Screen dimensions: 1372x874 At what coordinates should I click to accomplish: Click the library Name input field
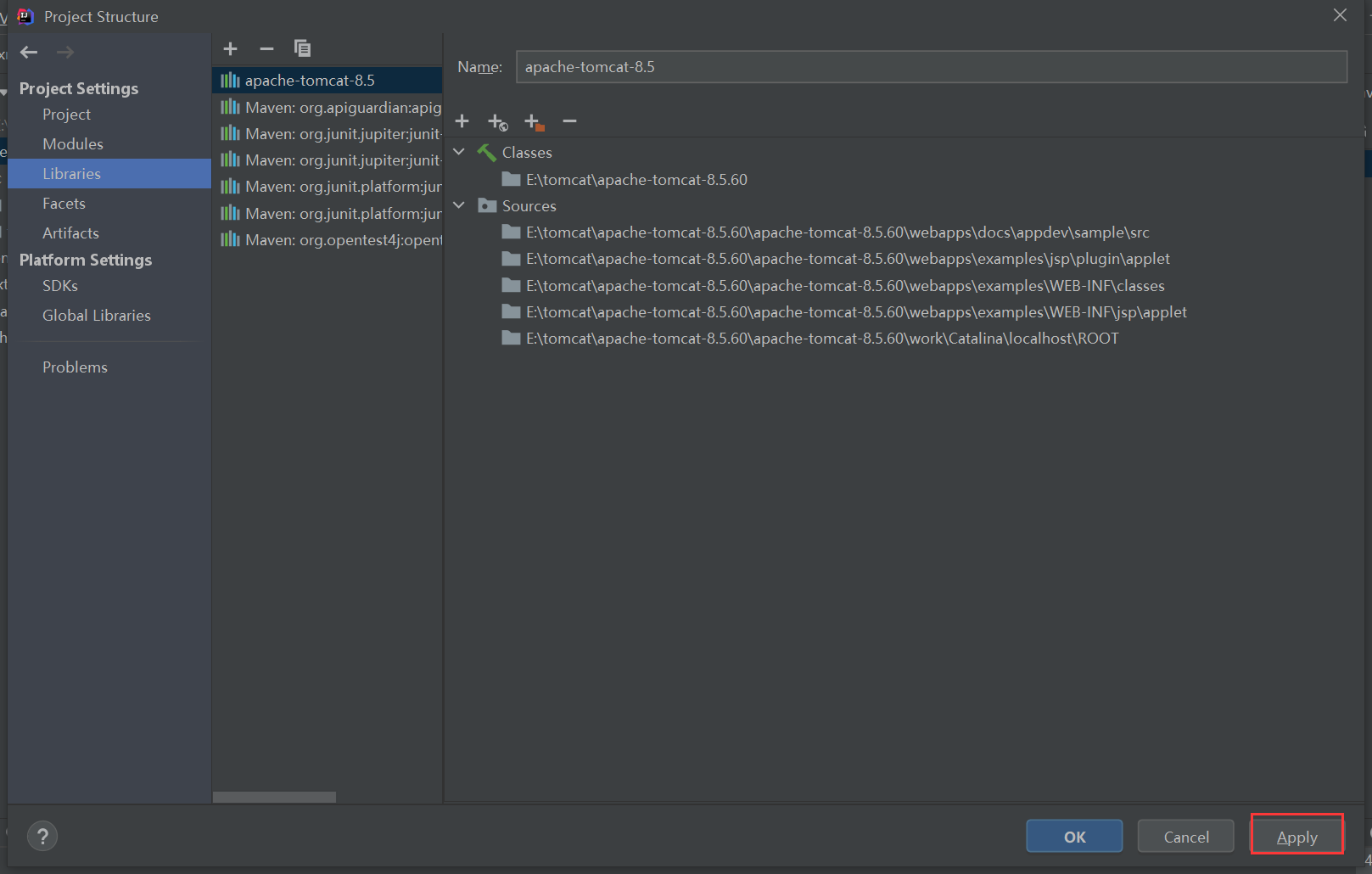(931, 67)
